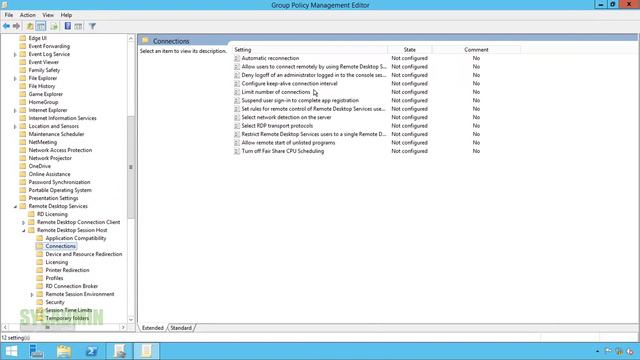
Task: Click the folder icon next to Profiles
Action: [x=40, y=278]
